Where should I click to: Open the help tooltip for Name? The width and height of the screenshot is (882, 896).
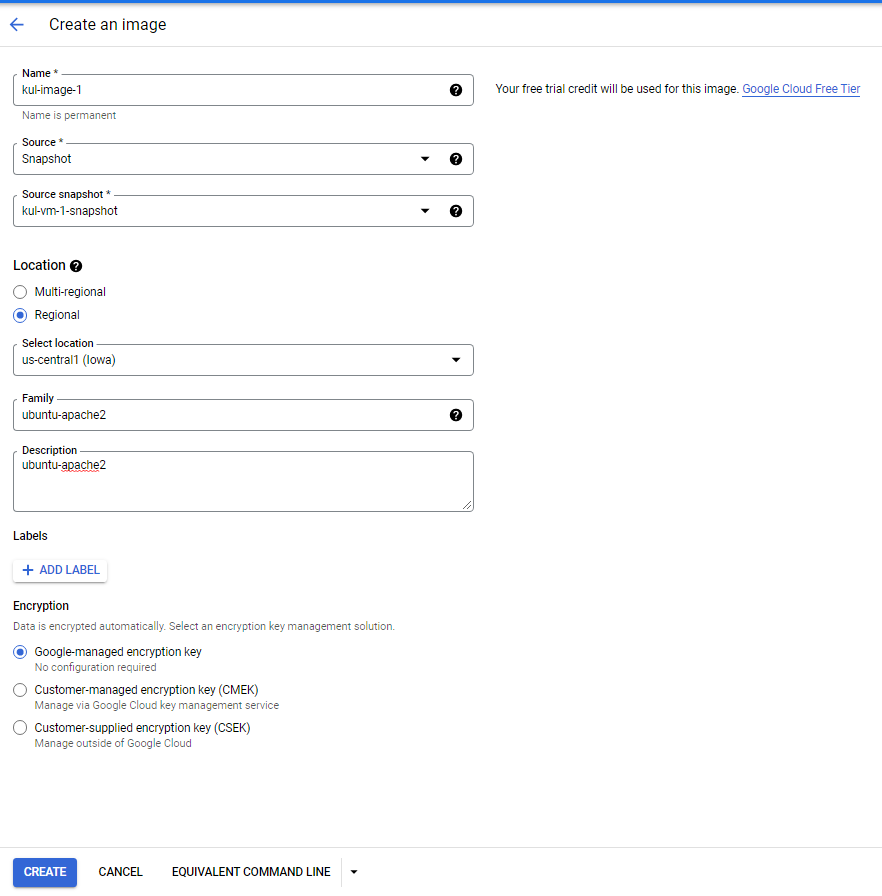(x=456, y=90)
